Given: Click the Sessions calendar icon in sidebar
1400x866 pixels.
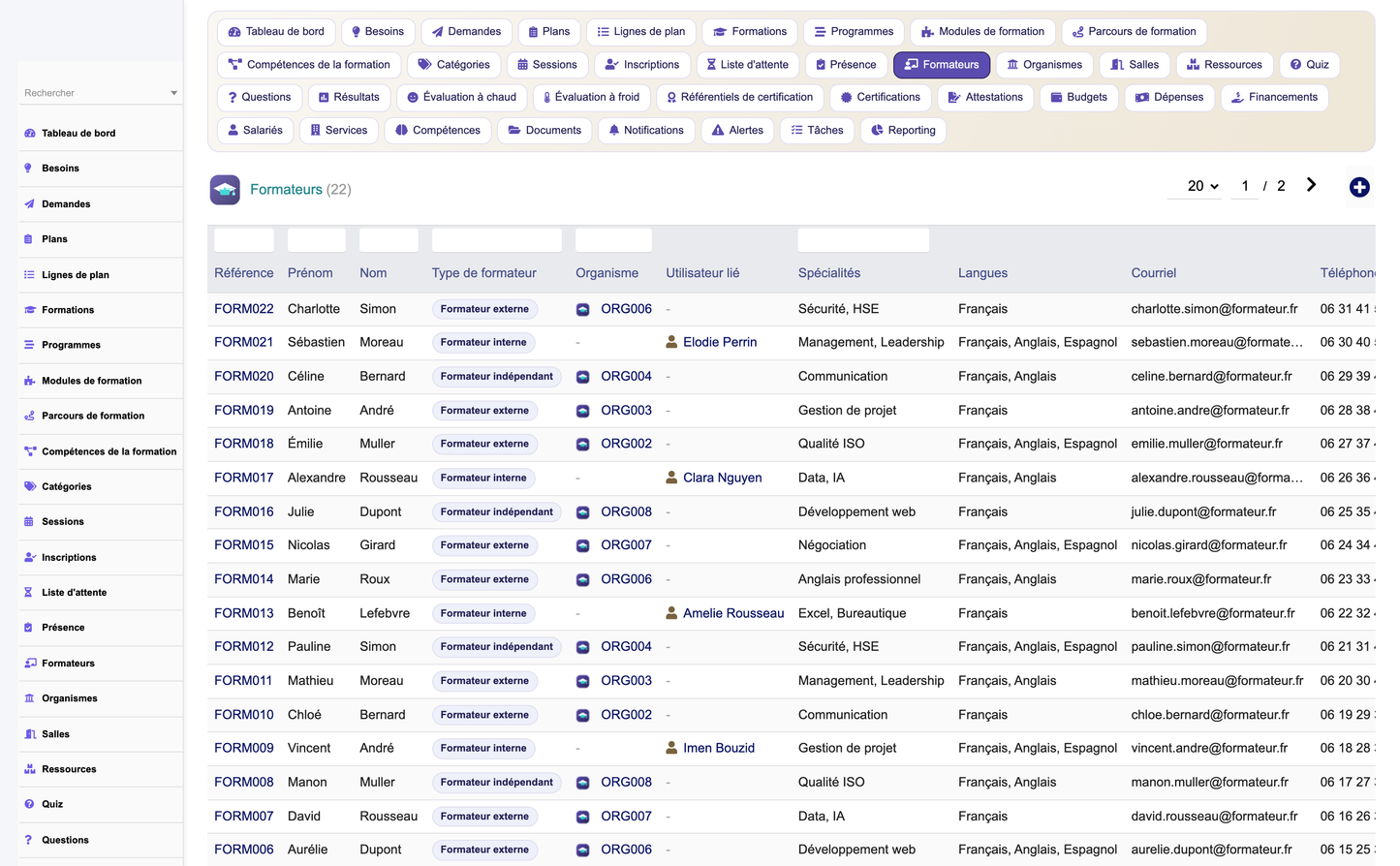Looking at the screenshot, I should pos(29,522).
